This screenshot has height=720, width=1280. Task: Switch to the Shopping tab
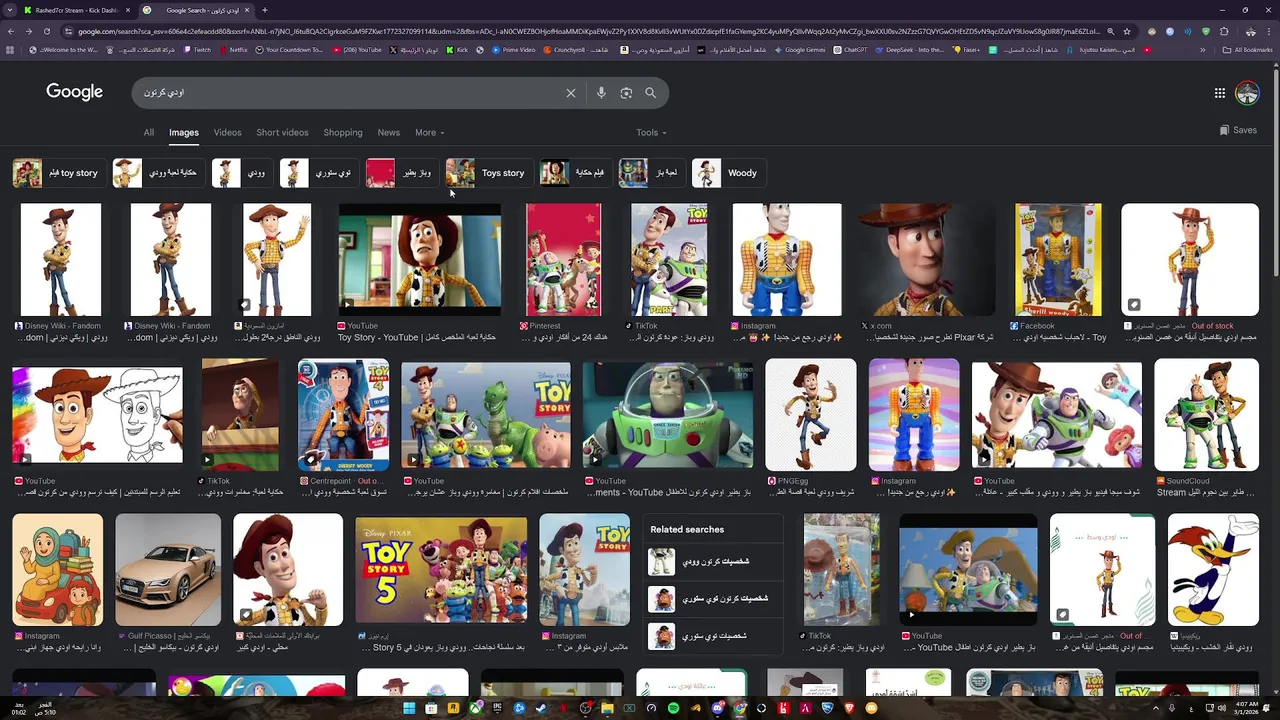343,132
